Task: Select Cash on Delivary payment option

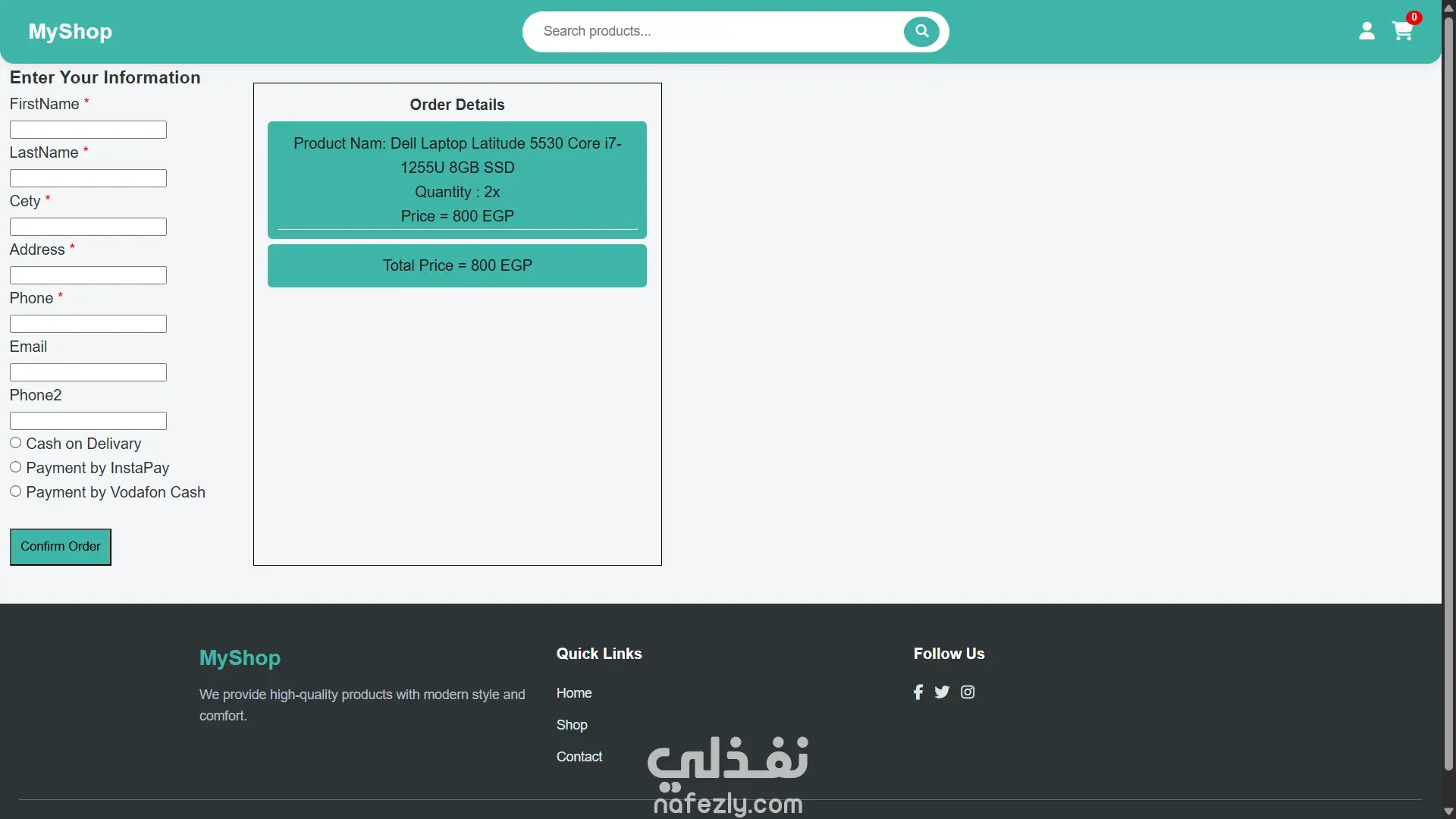Action: coord(15,443)
